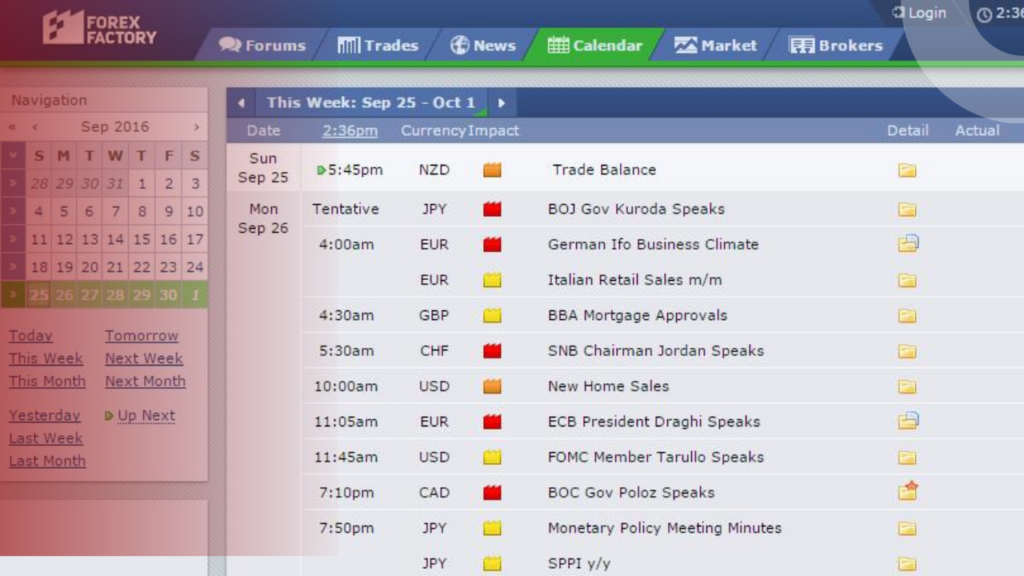Click the Up Next link
This screenshot has height=576, width=1024.
[x=146, y=415]
